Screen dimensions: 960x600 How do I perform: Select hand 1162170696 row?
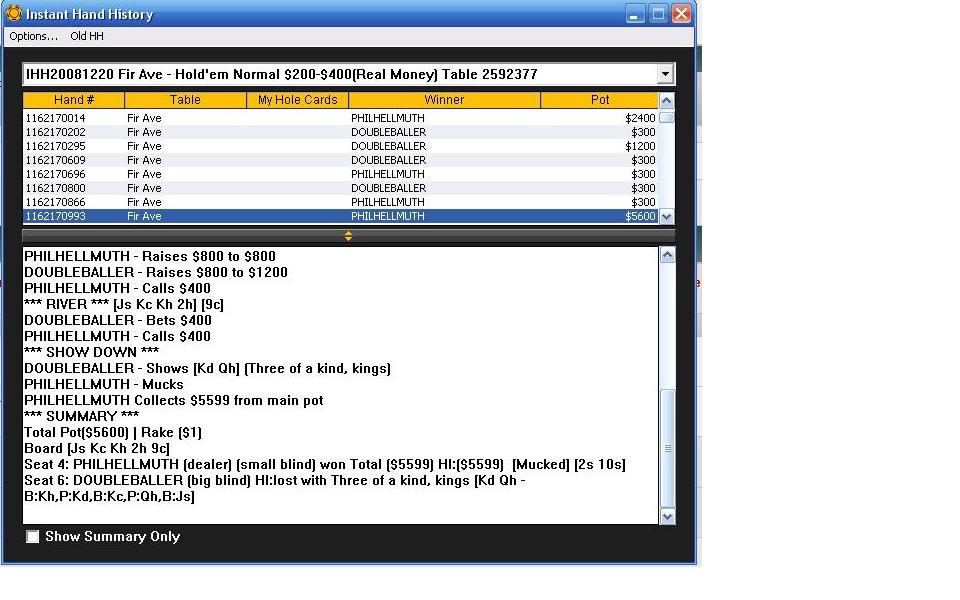click(x=340, y=174)
